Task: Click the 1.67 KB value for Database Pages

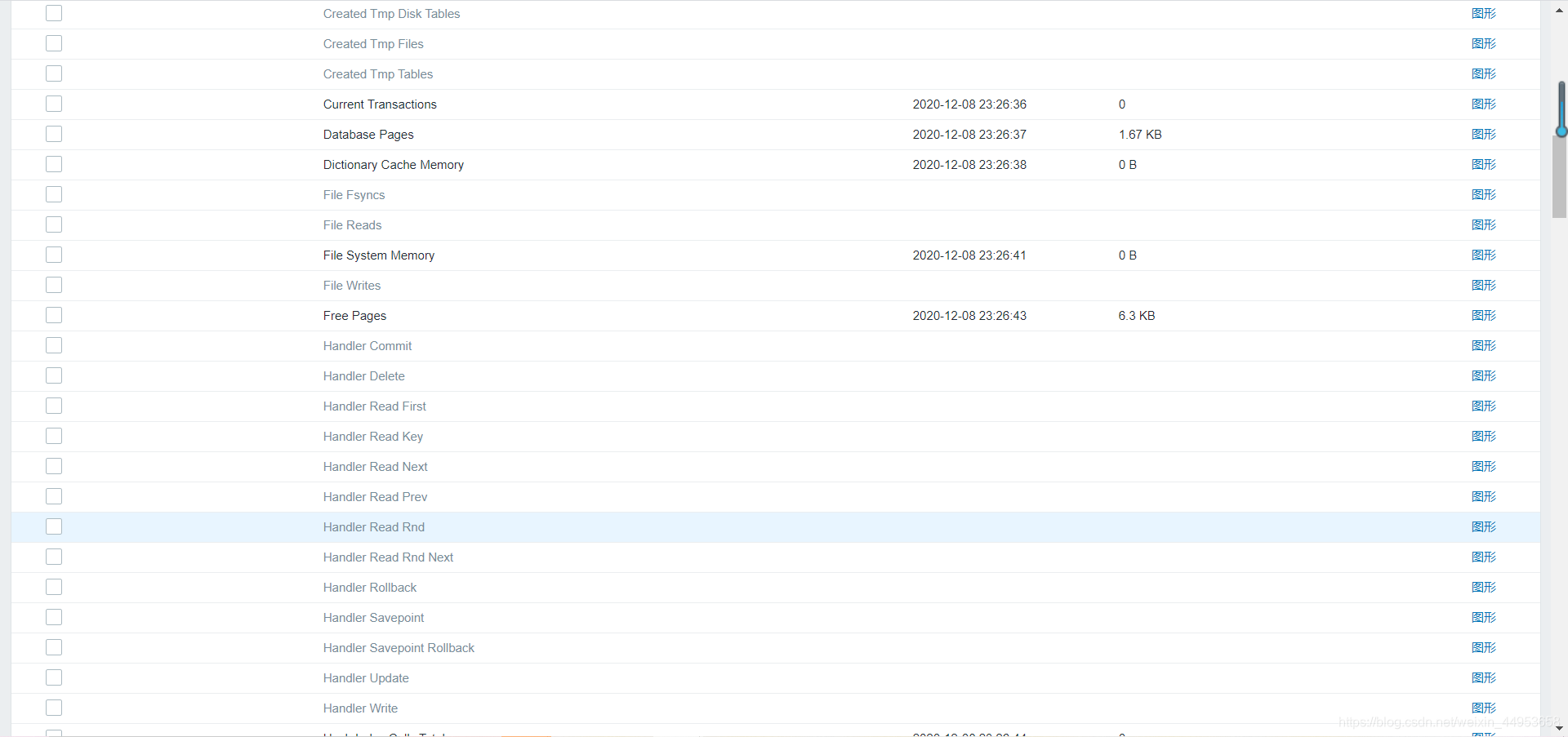Action: [1140, 134]
